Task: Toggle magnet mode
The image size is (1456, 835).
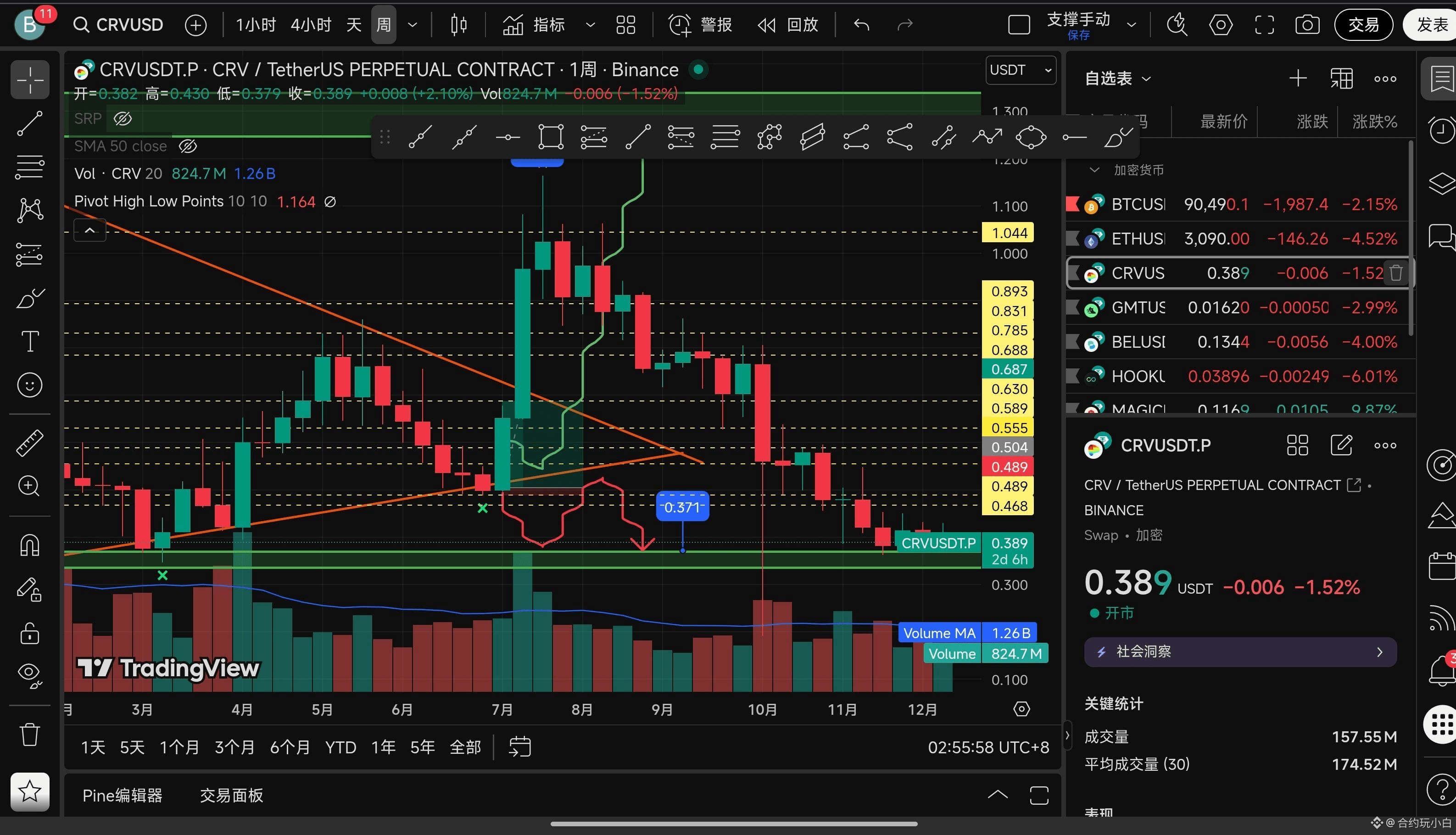Action: click(30, 546)
